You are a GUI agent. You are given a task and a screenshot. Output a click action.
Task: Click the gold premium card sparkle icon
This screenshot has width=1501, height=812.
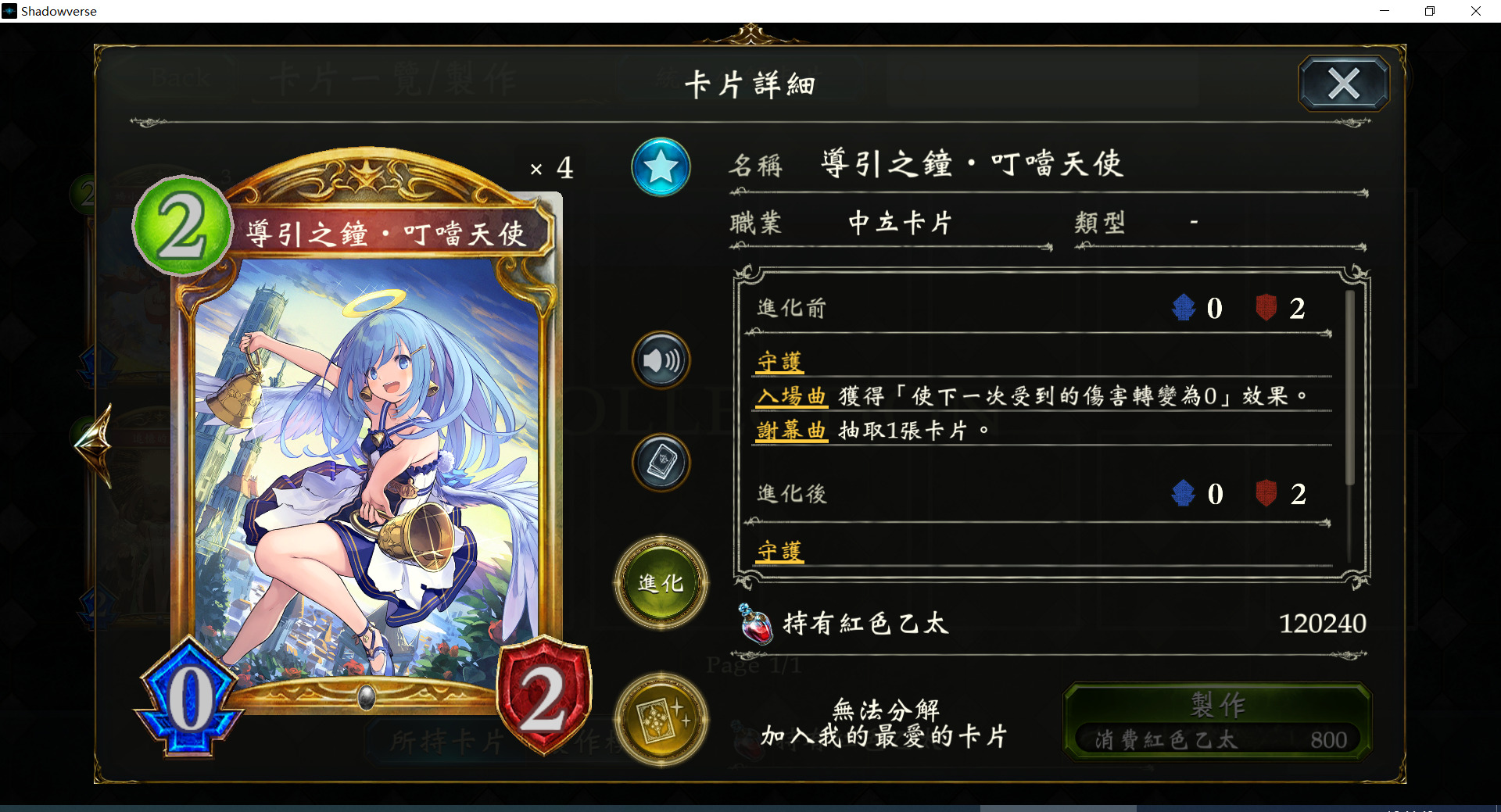pyautogui.click(x=661, y=719)
